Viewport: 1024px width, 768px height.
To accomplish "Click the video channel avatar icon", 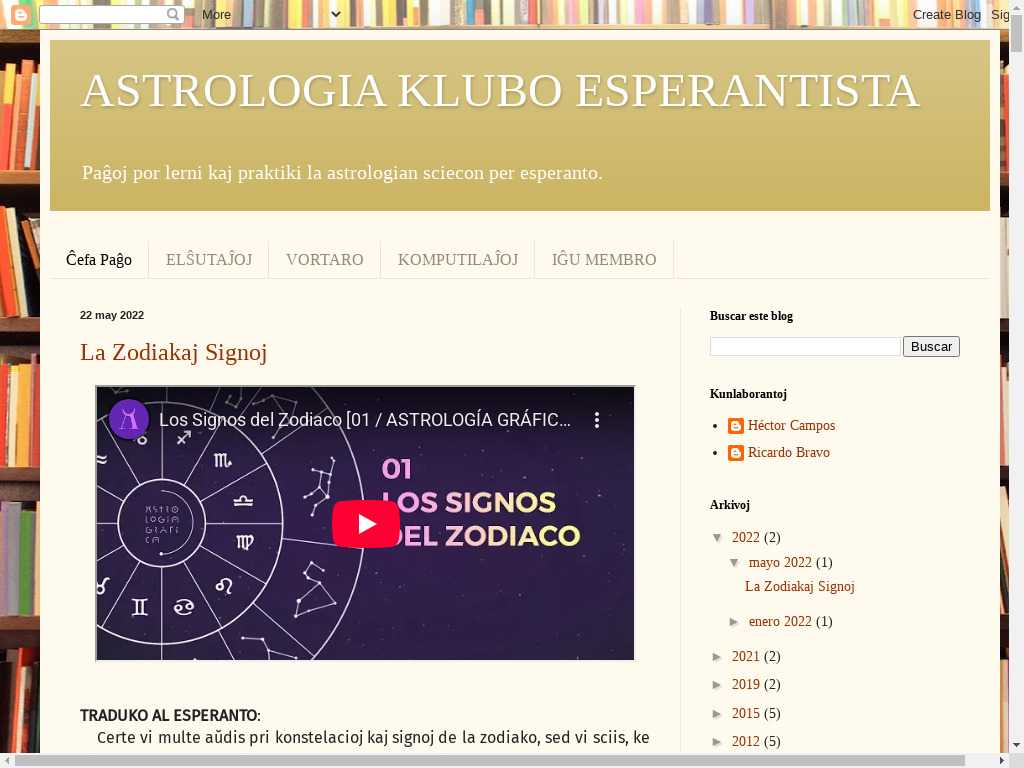I will click(129, 420).
